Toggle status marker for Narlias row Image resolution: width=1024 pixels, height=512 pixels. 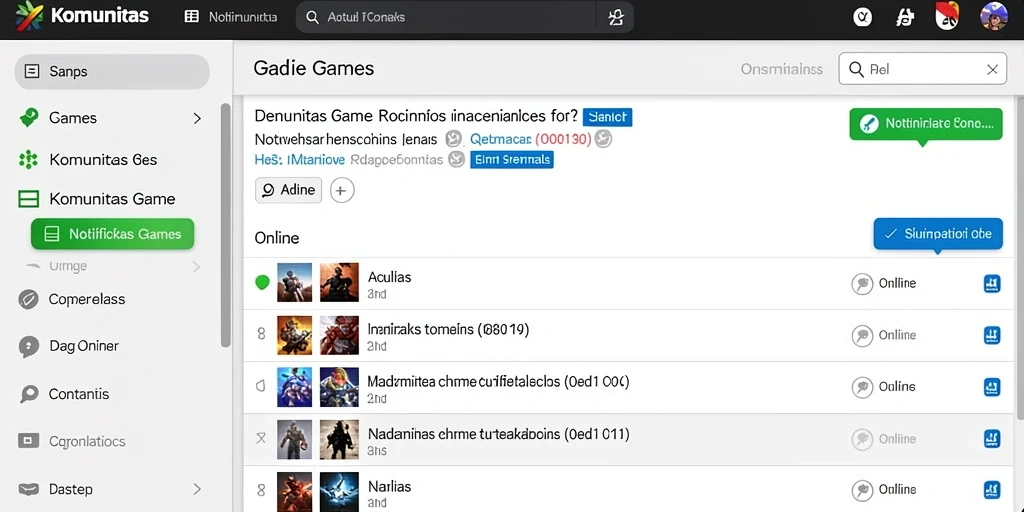(261, 489)
